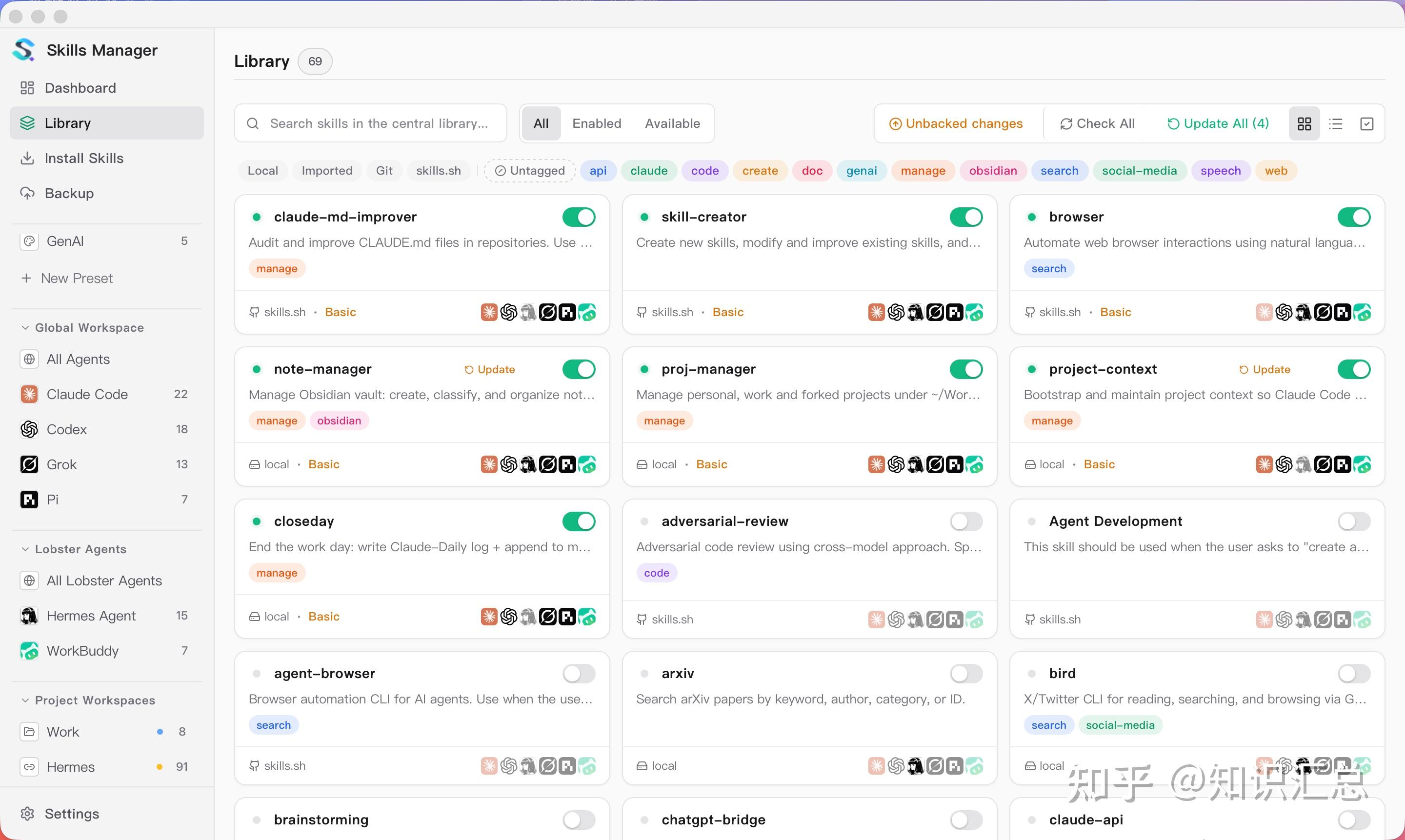
Task: Filter by the speech tag chip
Action: pyautogui.click(x=1221, y=170)
